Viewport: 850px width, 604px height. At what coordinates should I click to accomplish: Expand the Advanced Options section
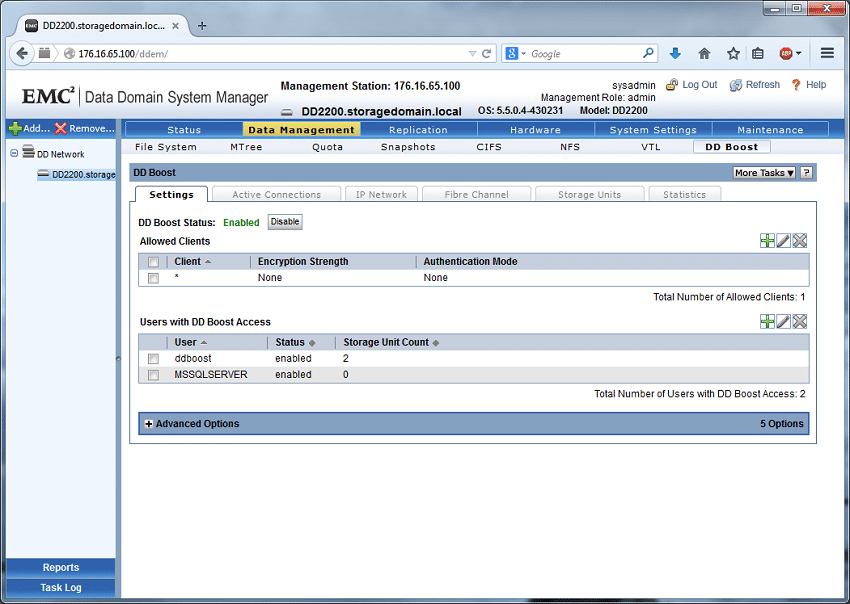(149, 424)
